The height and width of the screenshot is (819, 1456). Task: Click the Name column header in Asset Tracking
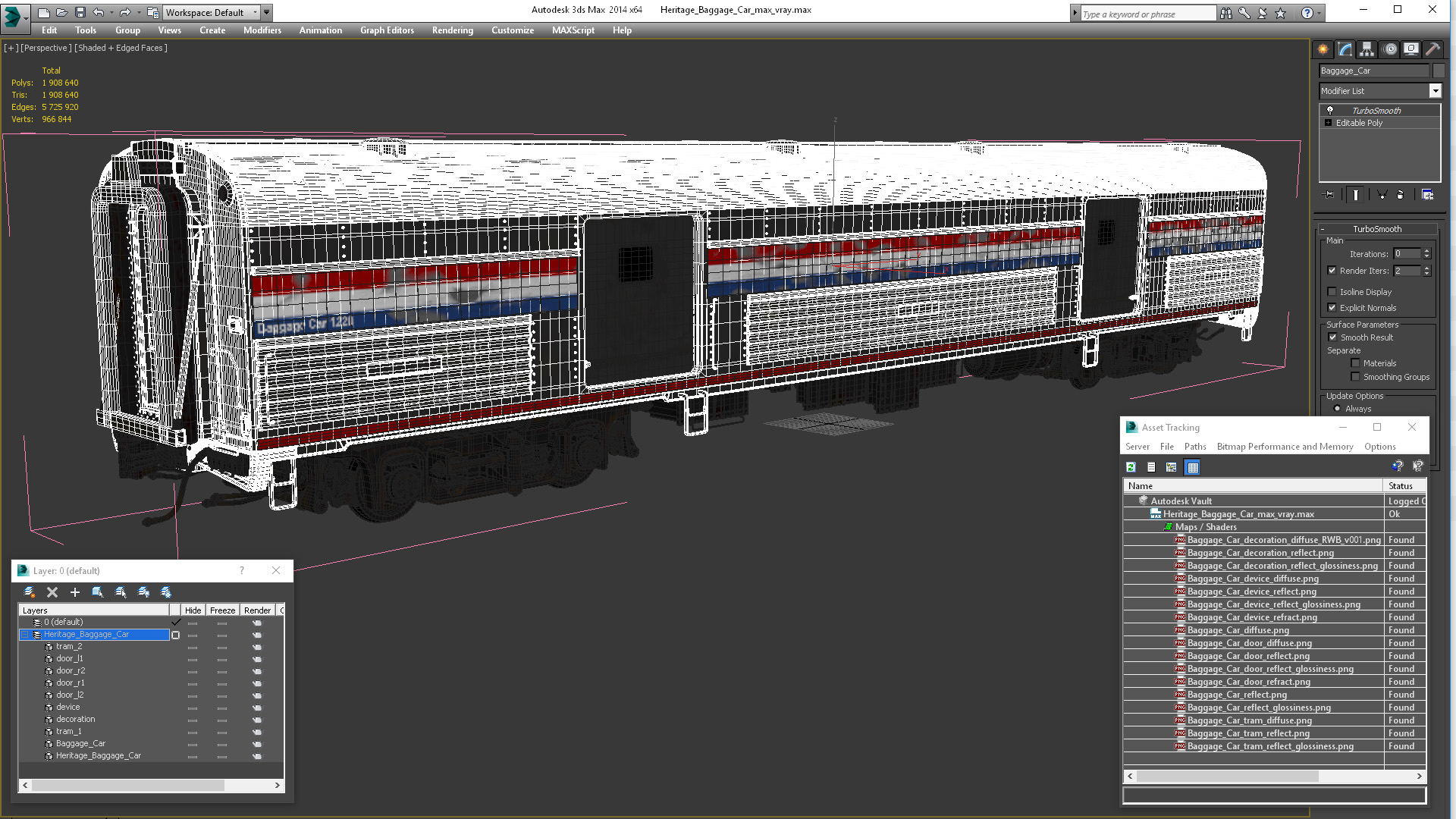pos(1254,486)
